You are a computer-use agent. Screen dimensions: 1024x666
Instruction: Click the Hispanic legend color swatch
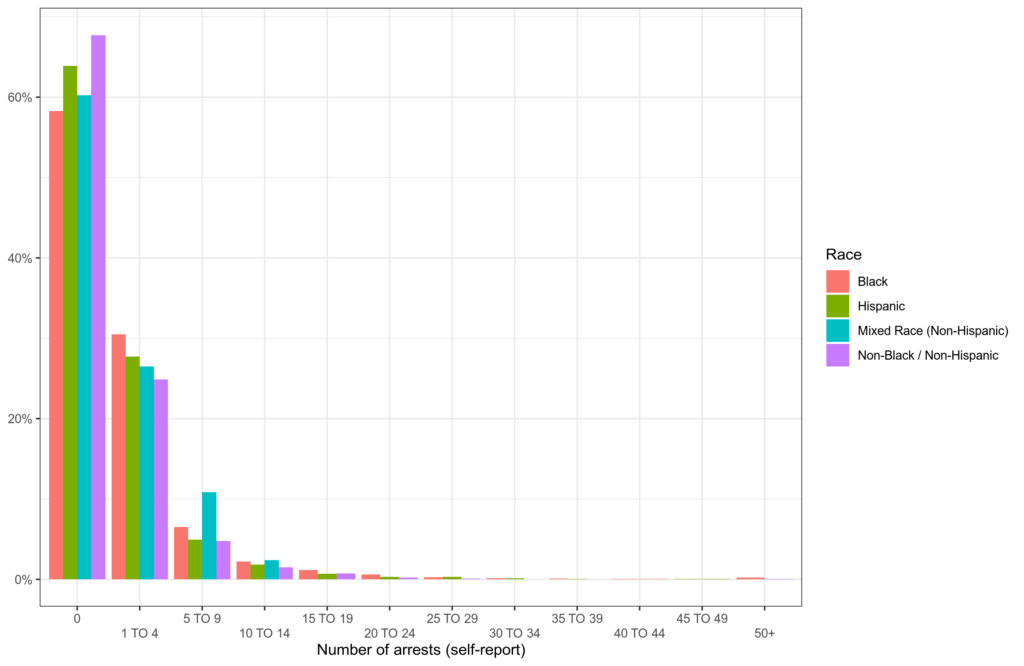(837, 306)
